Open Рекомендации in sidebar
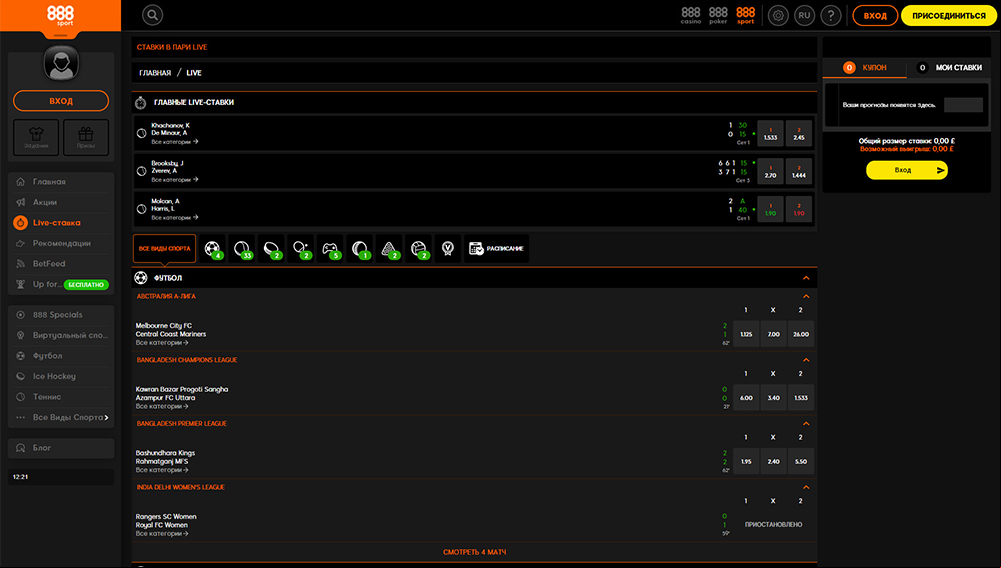The width and height of the screenshot is (1001, 568). pos(61,243)
